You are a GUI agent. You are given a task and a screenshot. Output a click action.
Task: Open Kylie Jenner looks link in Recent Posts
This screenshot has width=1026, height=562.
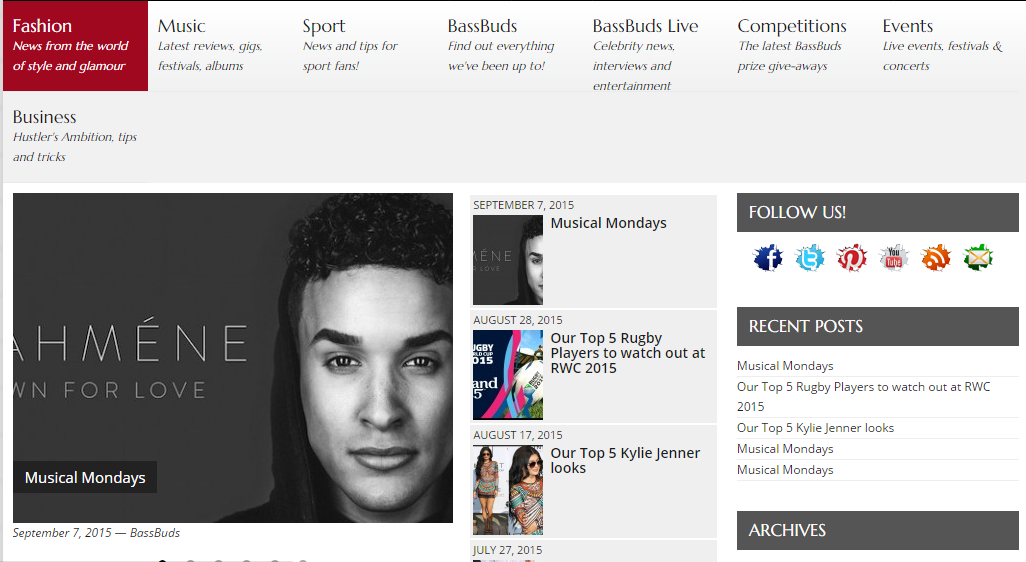pos(815,428)
